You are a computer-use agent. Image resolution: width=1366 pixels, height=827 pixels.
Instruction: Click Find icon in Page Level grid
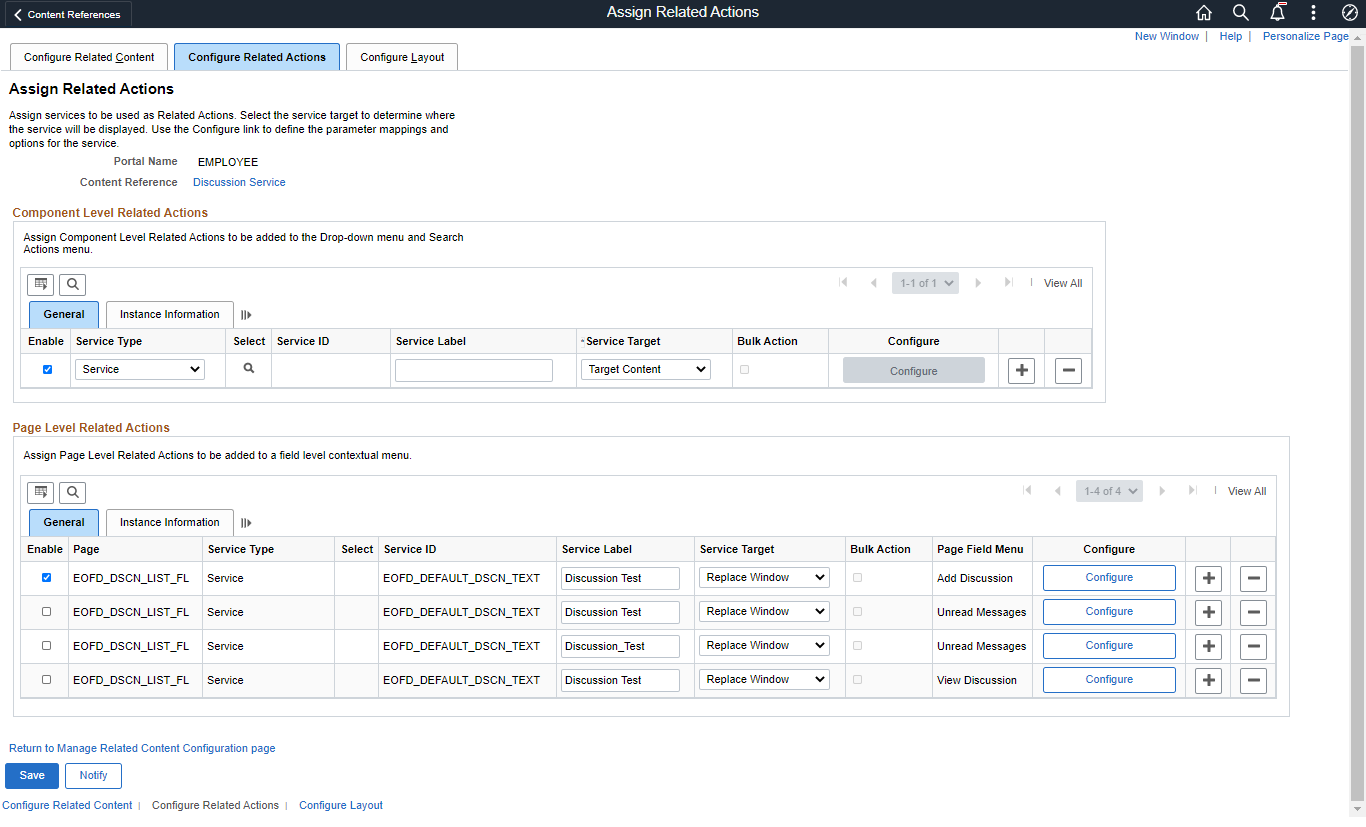[72, 492]
